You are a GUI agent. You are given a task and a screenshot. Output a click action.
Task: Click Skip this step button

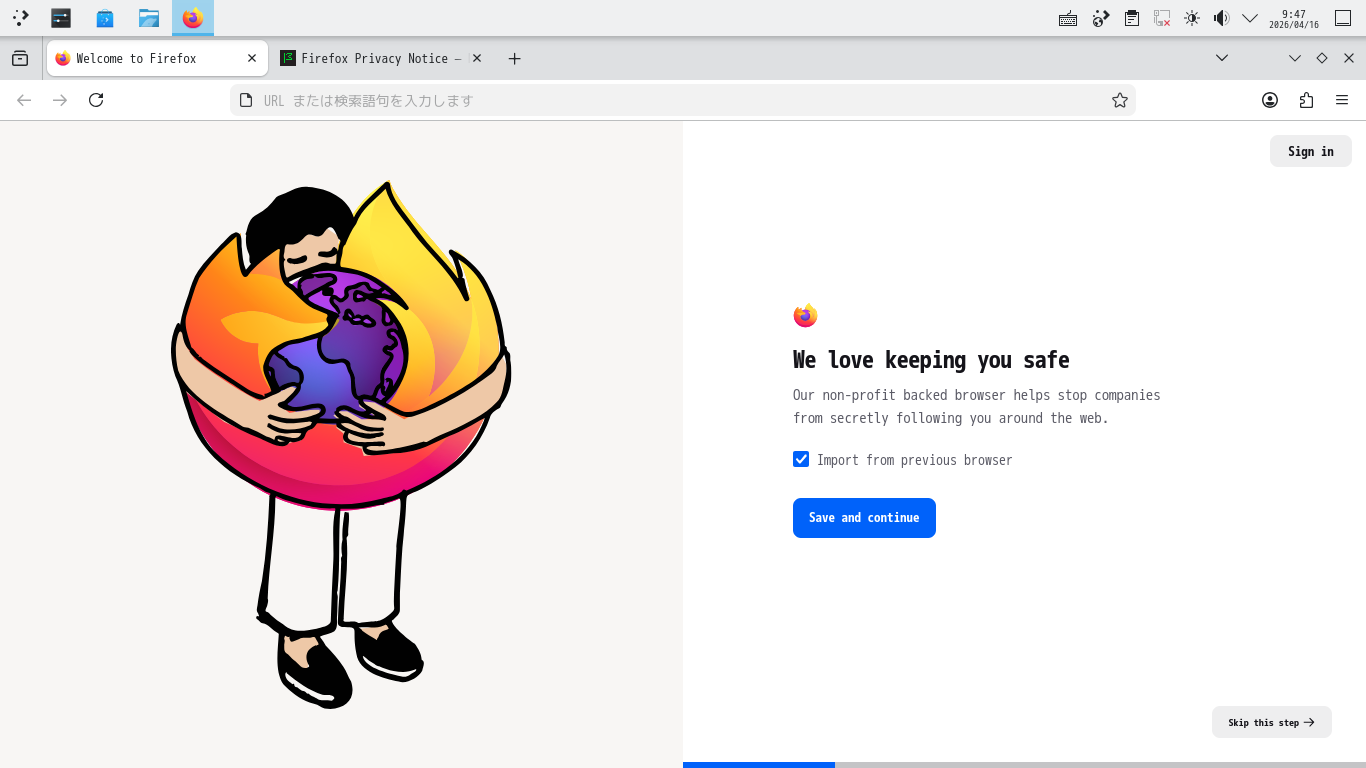[1271, 722]
